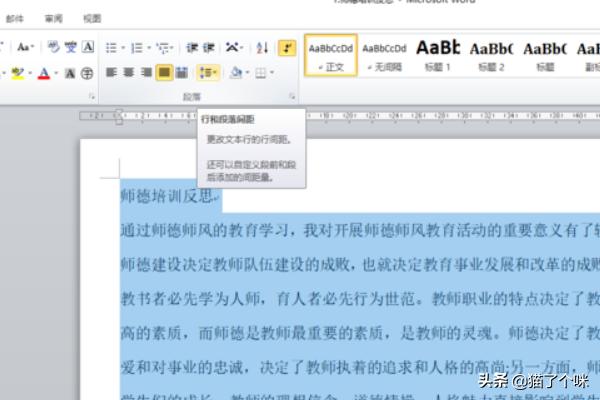
Task: Open the Multilevel List dropdown arrow
Action: (x=172, y=48)
